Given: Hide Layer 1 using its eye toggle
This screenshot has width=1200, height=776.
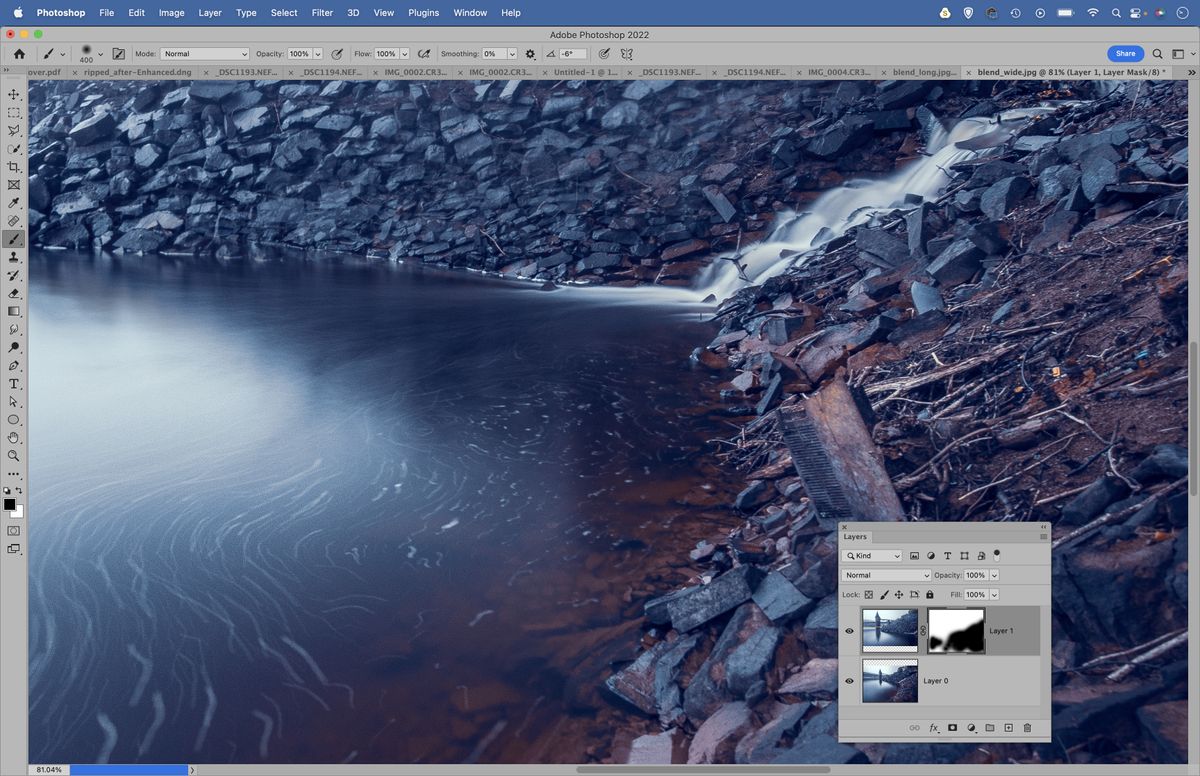Looking at the screenshot, I should coord(849,631).
